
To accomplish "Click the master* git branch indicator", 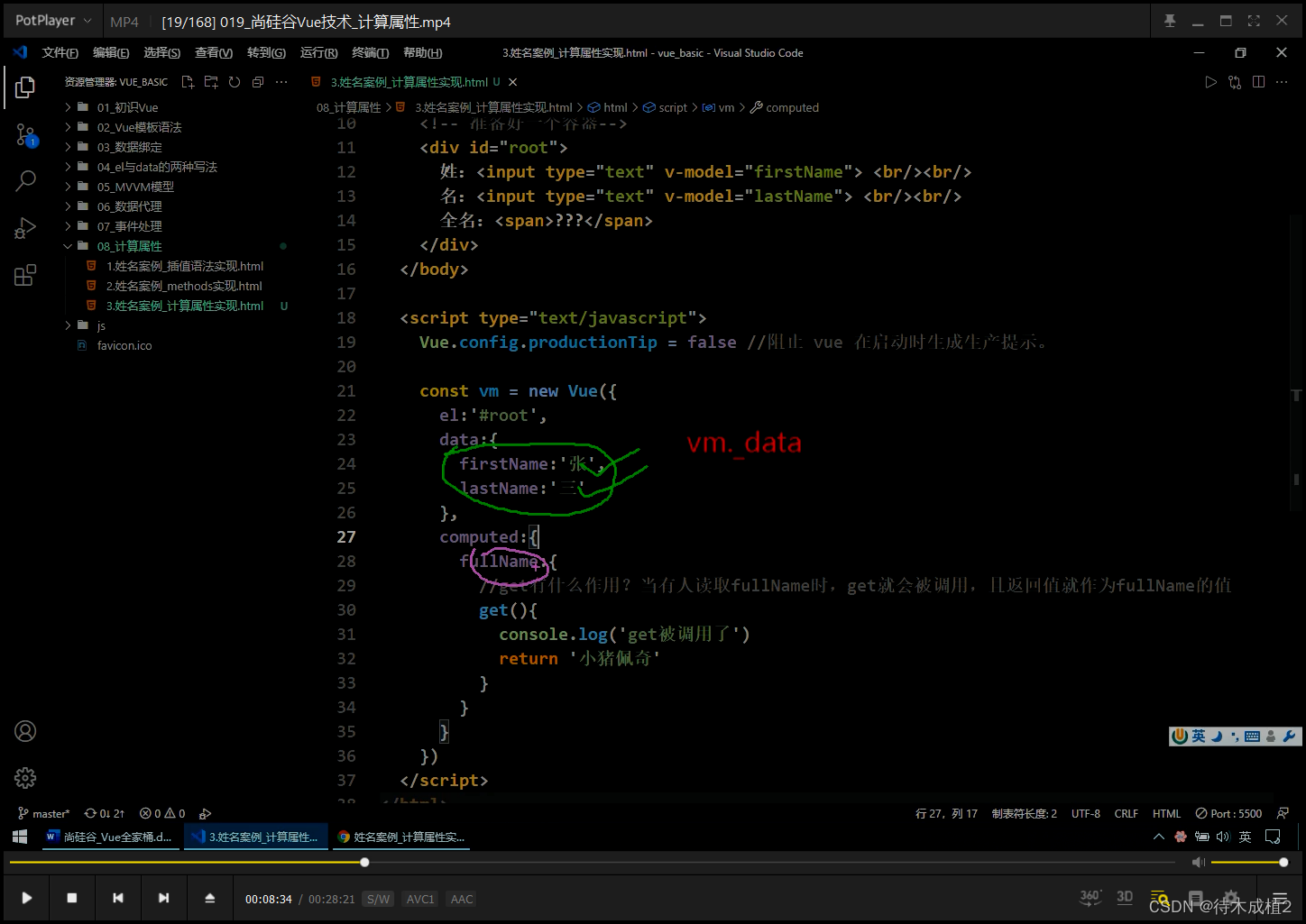I will coord(44,813).
